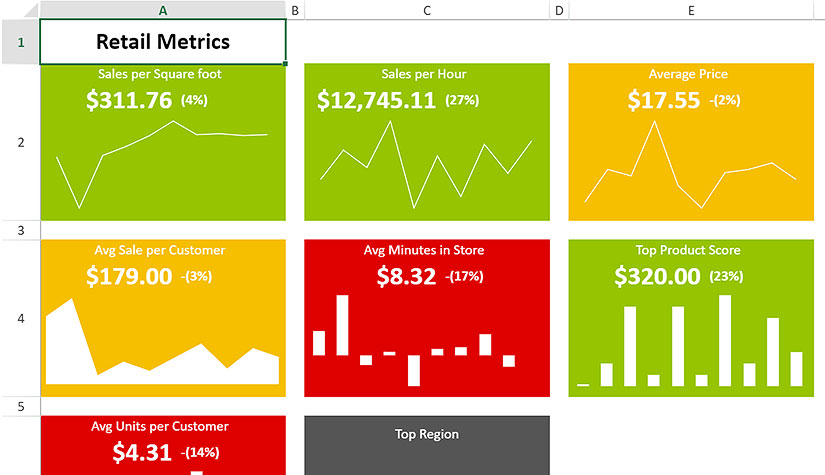The width and height of the screenshot is (825, 475).
Task: Select the Retail Metrics title cell
Action: pos(163,42)
